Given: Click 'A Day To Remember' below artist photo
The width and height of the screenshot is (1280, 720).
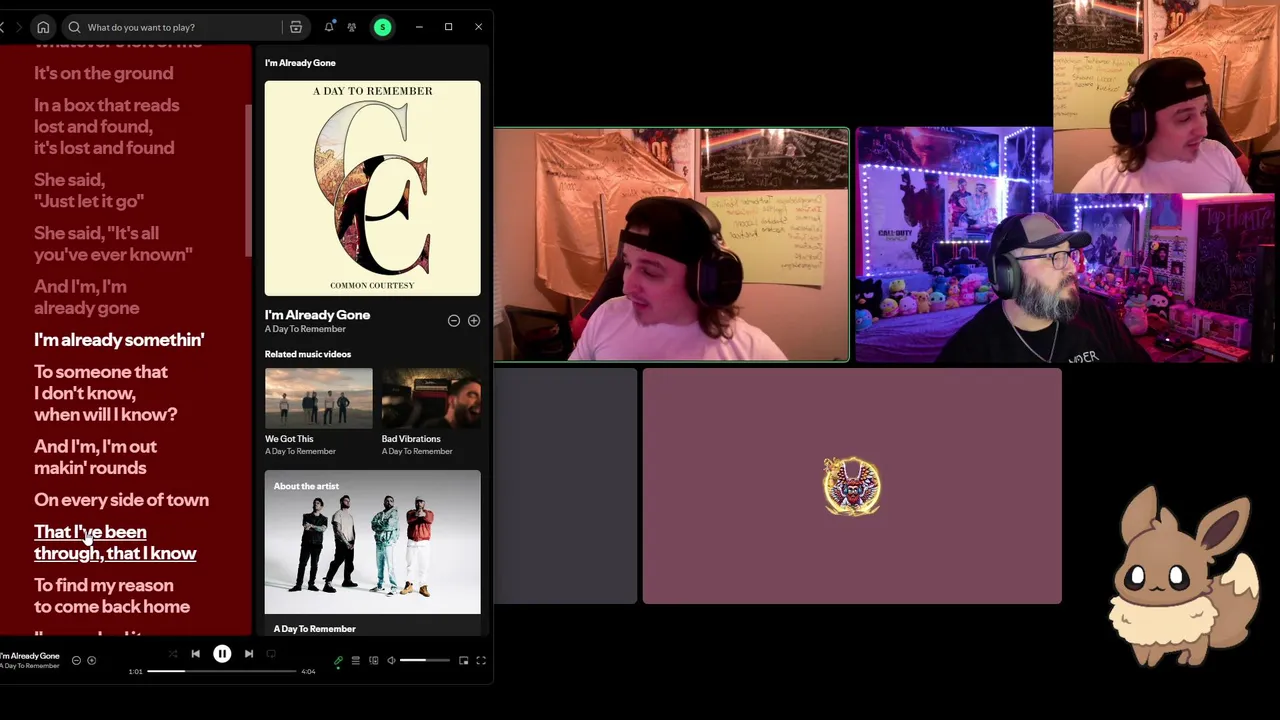Looking at the screenshot, I should pos(314,628).
